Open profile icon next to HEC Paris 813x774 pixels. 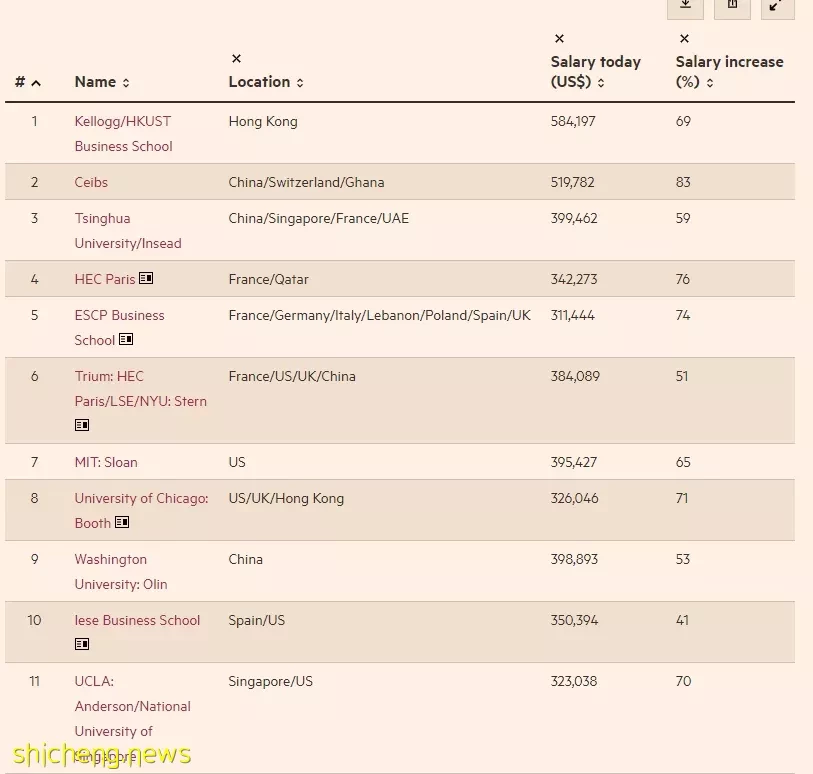(x=146, y=278)
